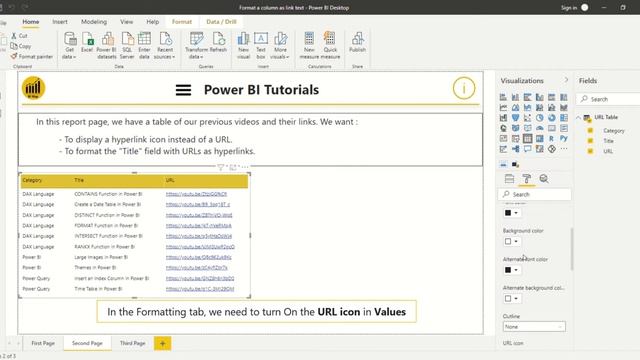Open the Help ribbon tab
Viewport: 640px width, 360px height.
[x=153, y=22]
